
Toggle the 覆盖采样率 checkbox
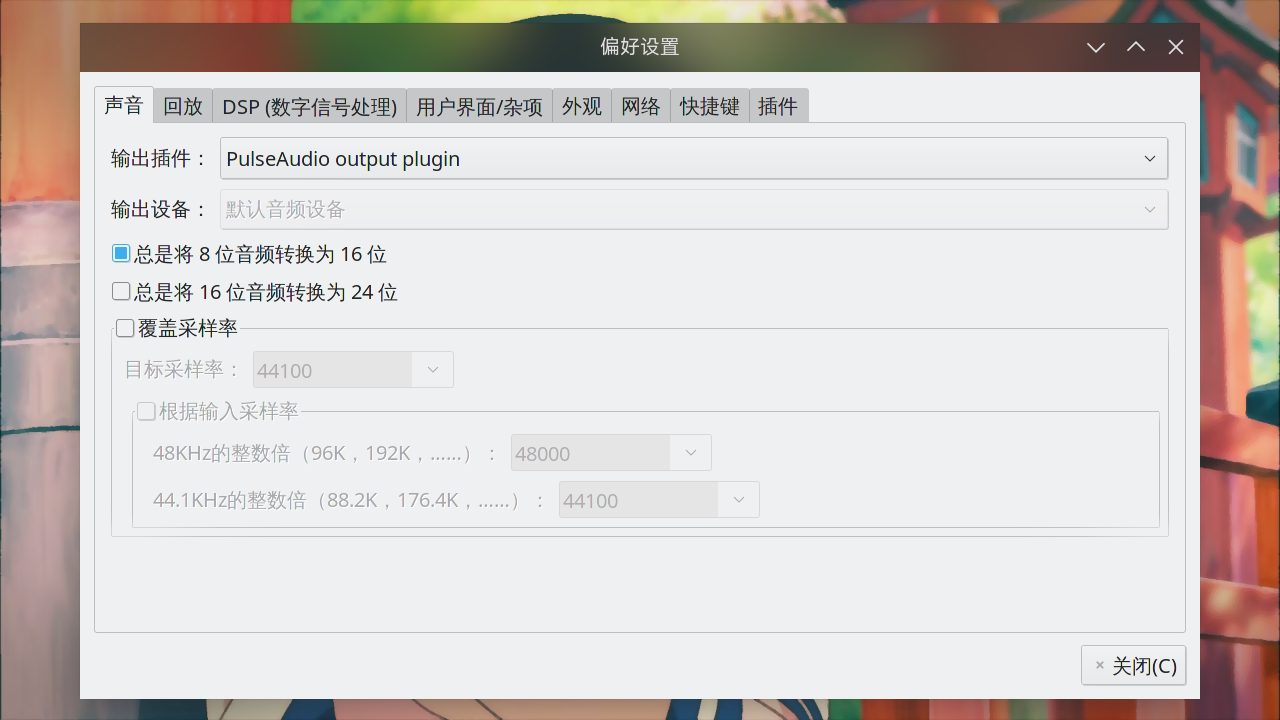(x=125, y=328)
